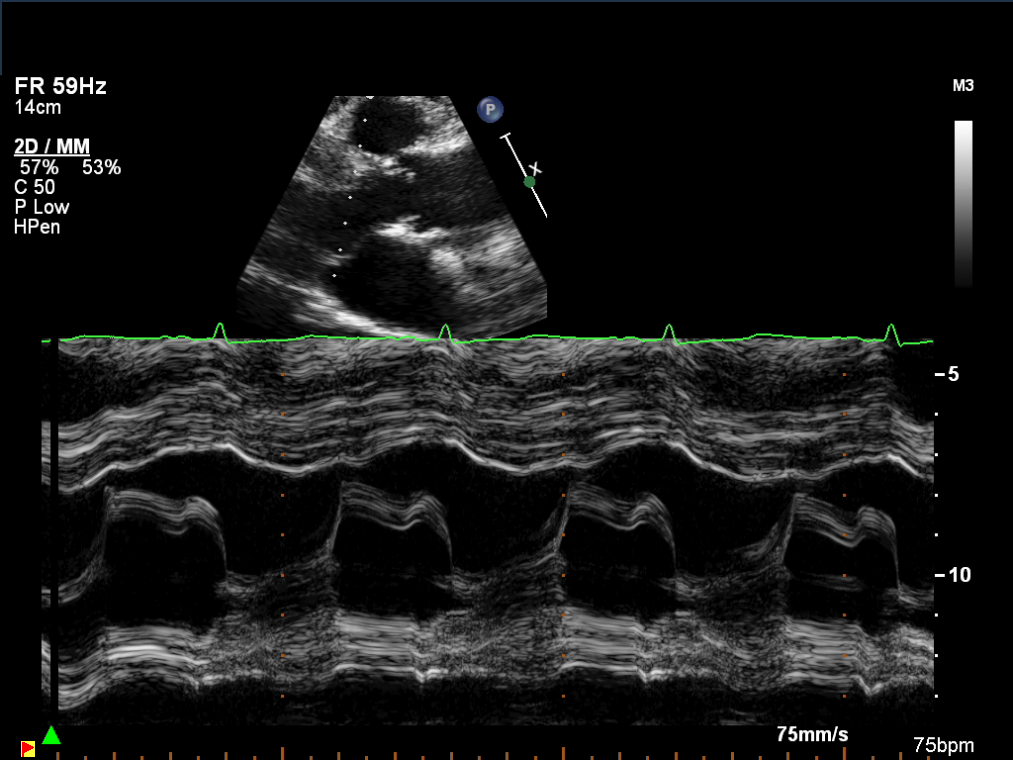Image resolution: width=1013 pixels, height=760 pixels.
Task: Click the green triangle sweep marker
Action: (51, 736)
